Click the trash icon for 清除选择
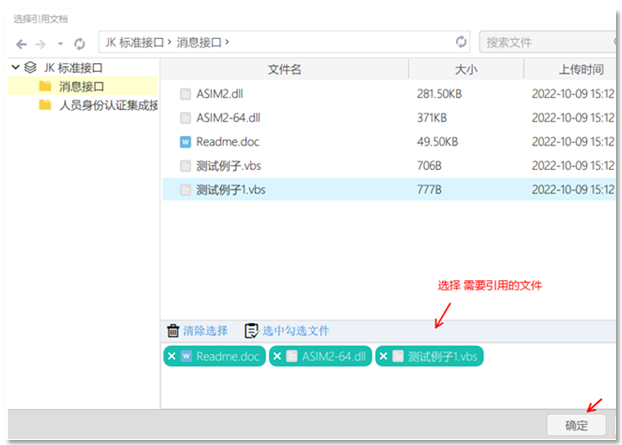The width and height of the screenshot is (622, 445). (173, 330)
